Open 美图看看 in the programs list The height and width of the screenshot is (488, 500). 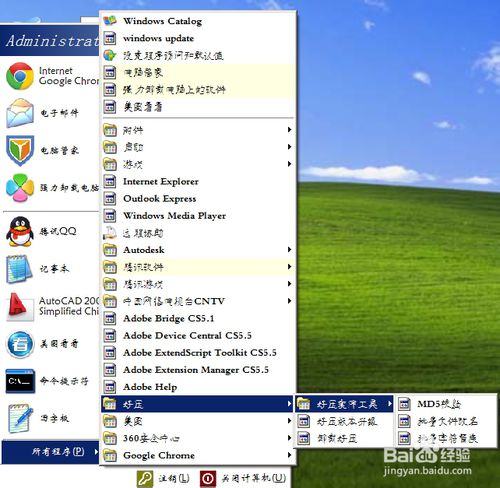click(x=199, y=107)
